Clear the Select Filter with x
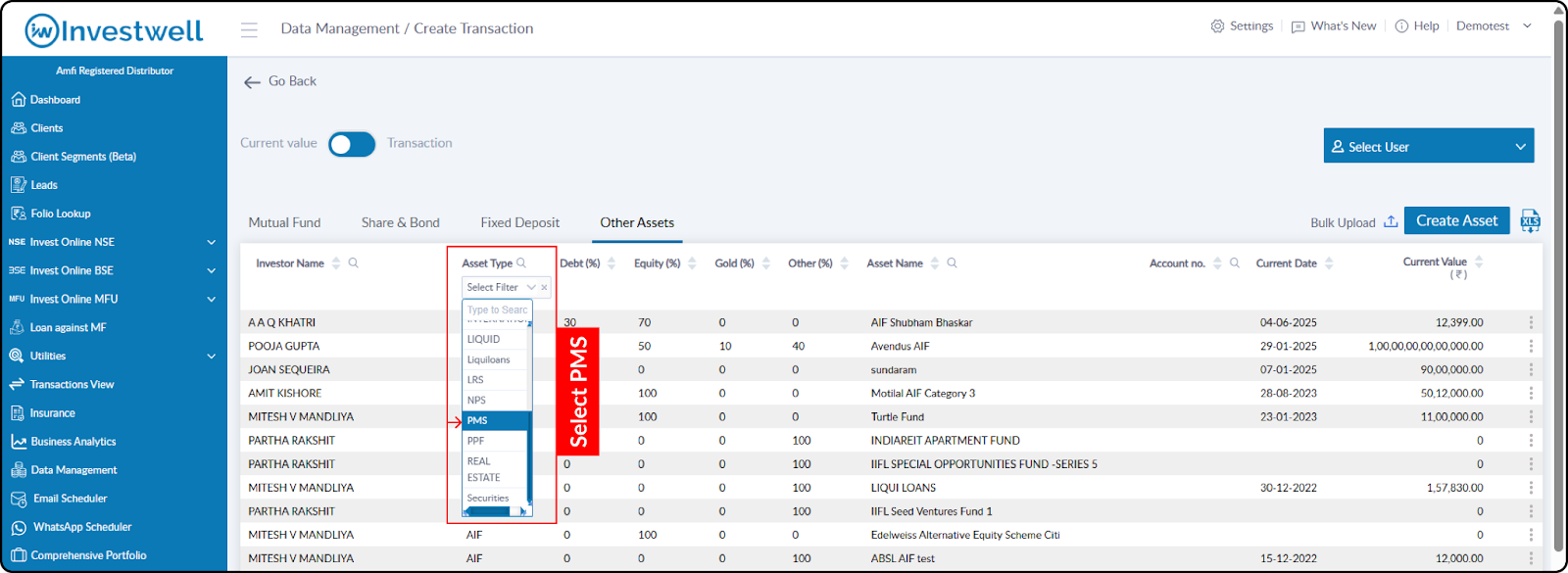The height and width of the screenshot is (573, 1568). pyautogui.click(x=544, y=288)
